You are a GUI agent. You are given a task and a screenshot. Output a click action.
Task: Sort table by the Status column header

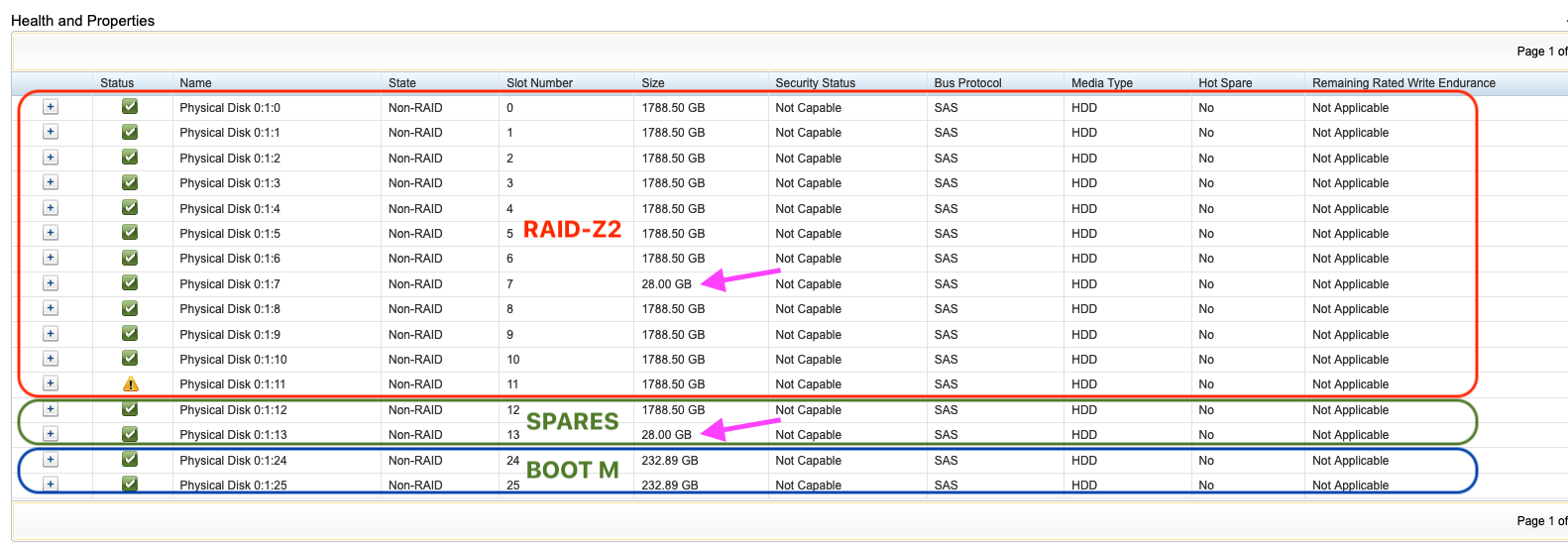pos(117,83)
